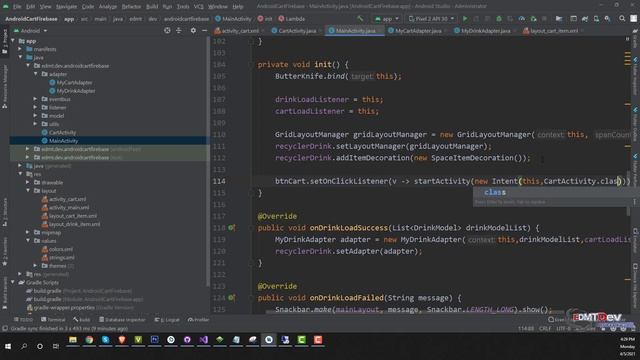Open the Database Inspector tool window
This screenshot has width=640, height=360.
click(122, 320)
